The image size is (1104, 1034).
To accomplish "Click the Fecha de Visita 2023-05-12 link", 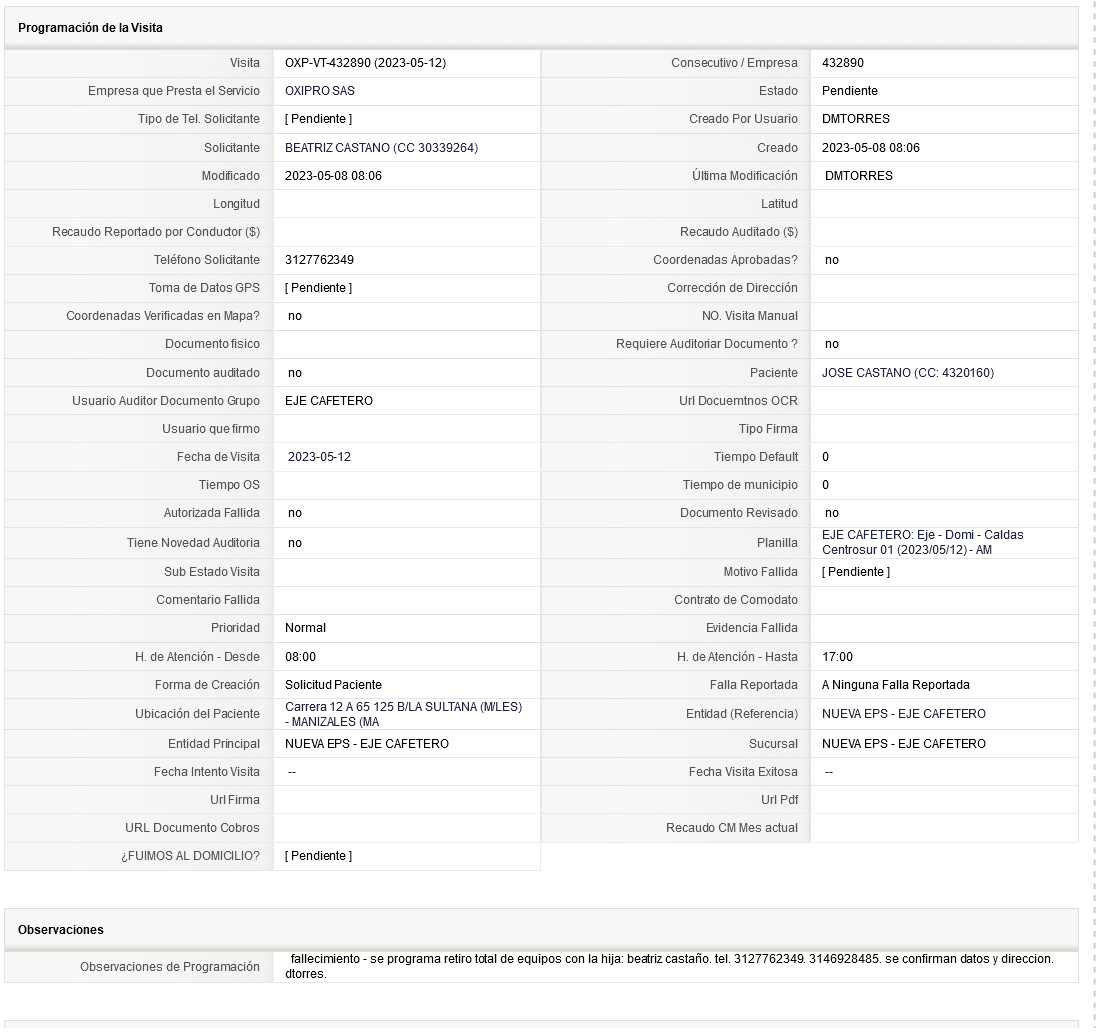I will point(319,457).
